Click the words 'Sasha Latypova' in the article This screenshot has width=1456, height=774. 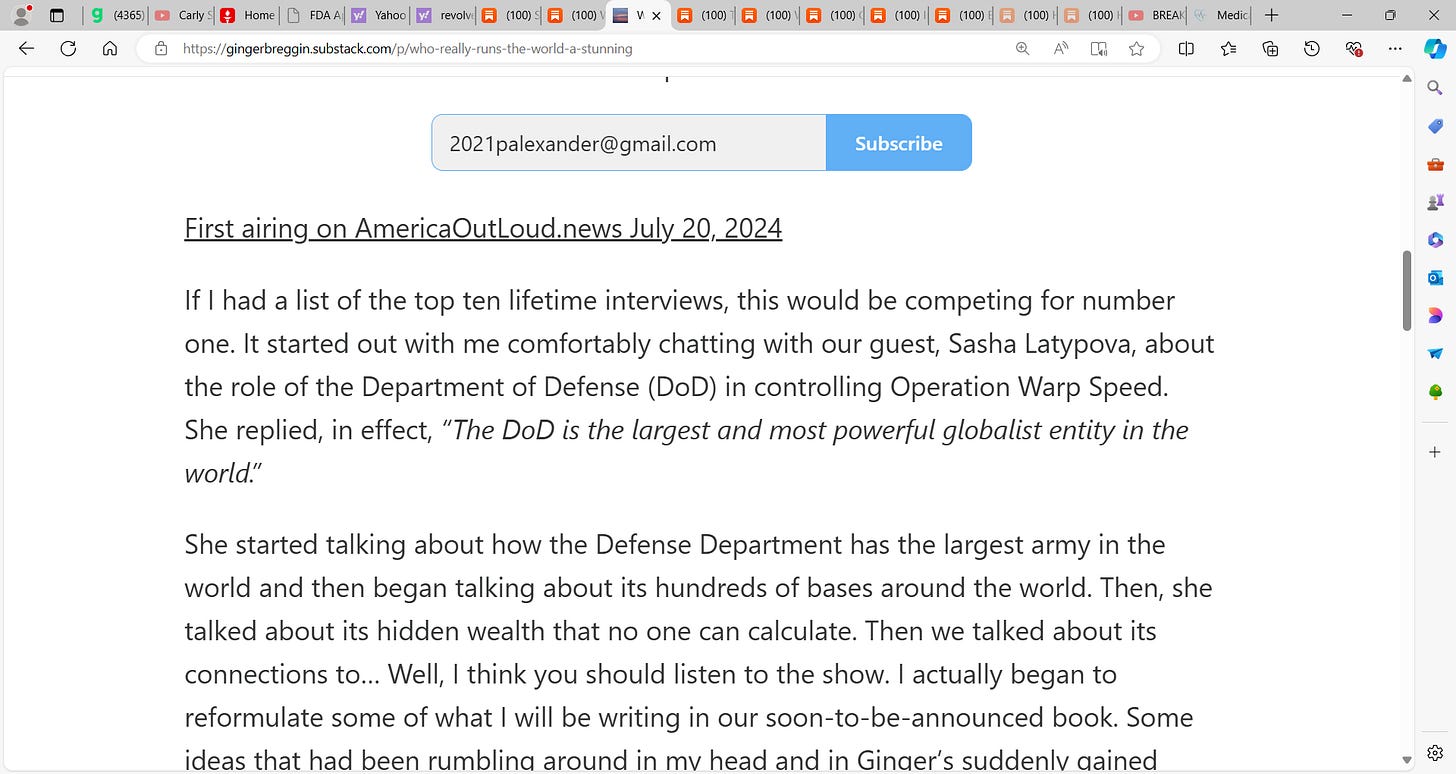(1041, 344)
